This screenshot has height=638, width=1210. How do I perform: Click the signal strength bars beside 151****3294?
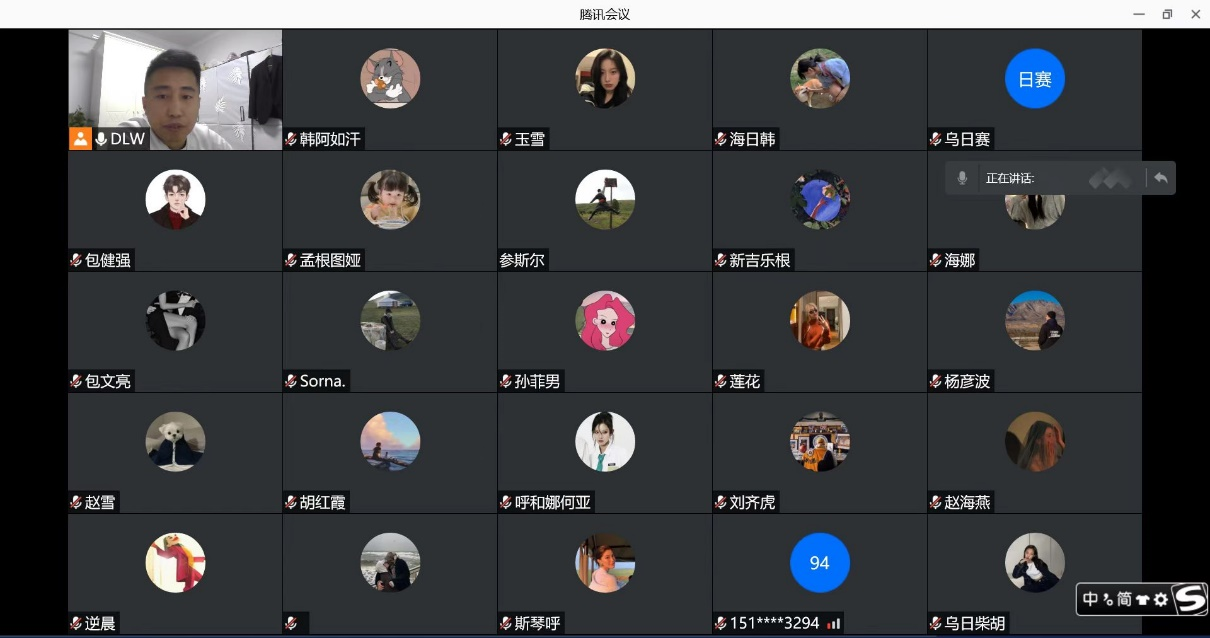(834, 623)
